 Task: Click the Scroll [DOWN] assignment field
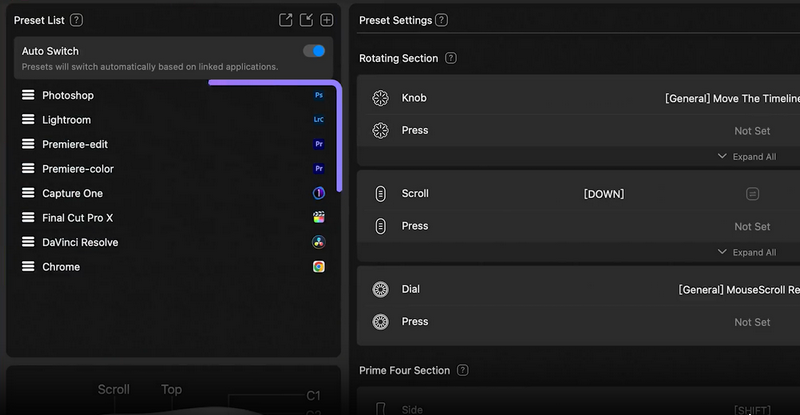603,194
